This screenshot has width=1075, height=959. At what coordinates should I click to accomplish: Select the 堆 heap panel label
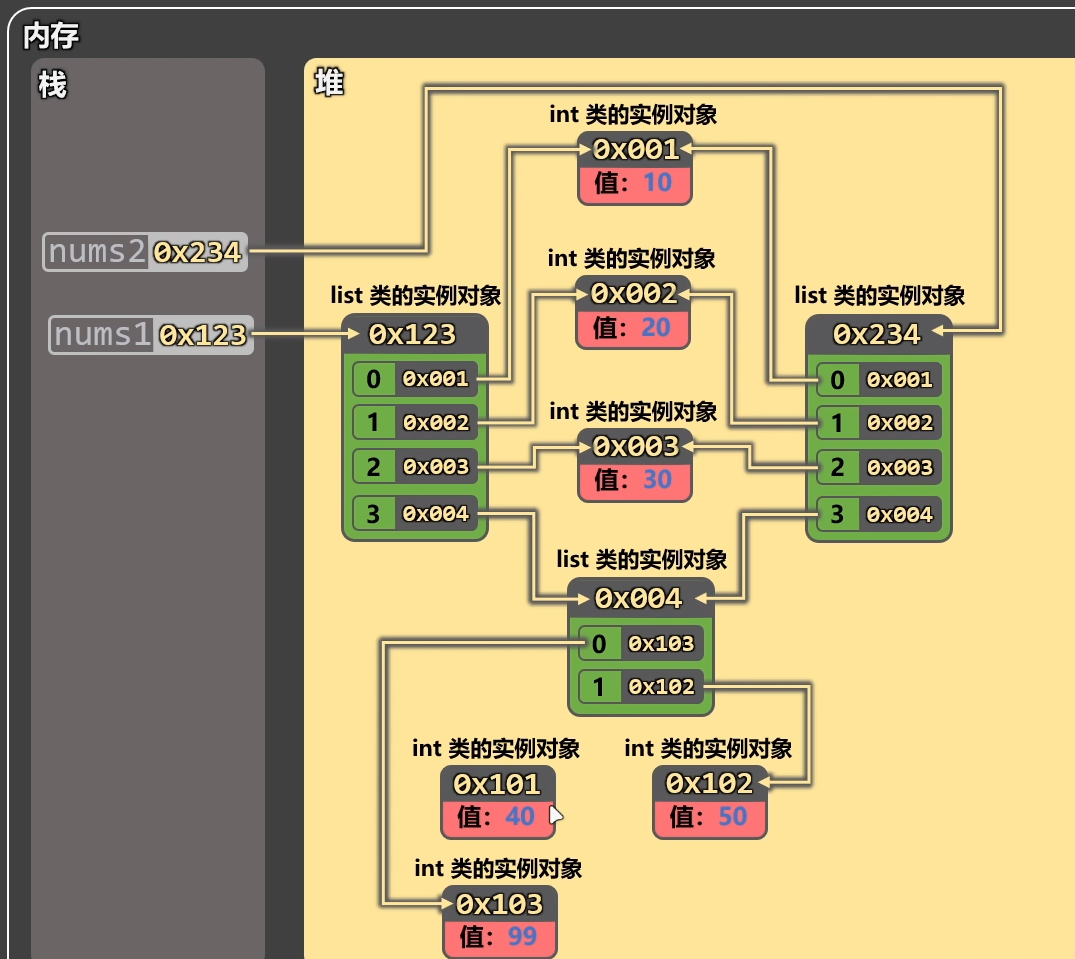coord(329,83)
